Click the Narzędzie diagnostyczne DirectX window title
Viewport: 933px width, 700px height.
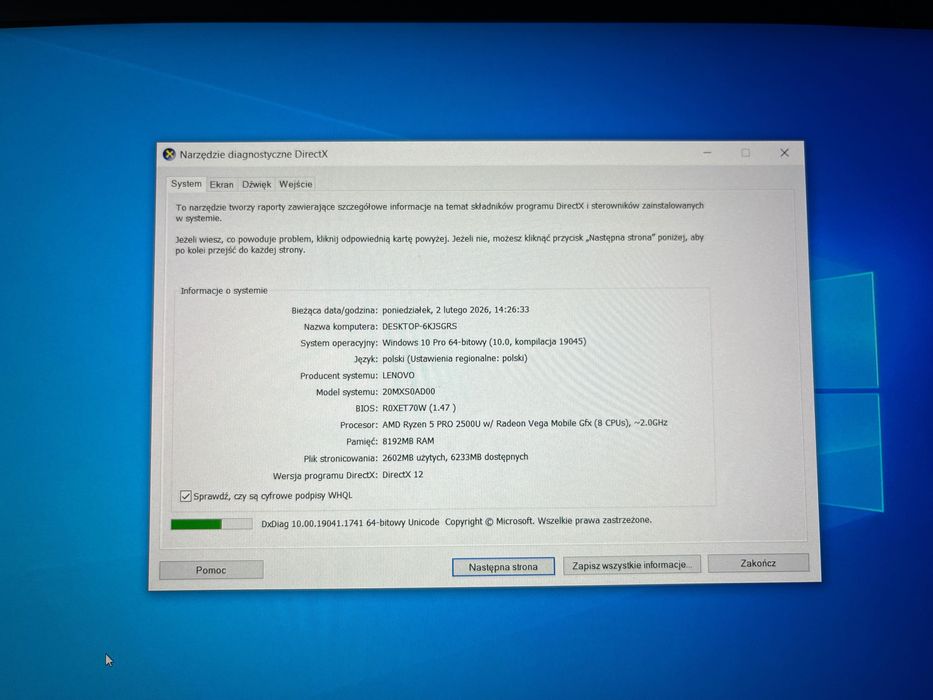click(253, 154)
